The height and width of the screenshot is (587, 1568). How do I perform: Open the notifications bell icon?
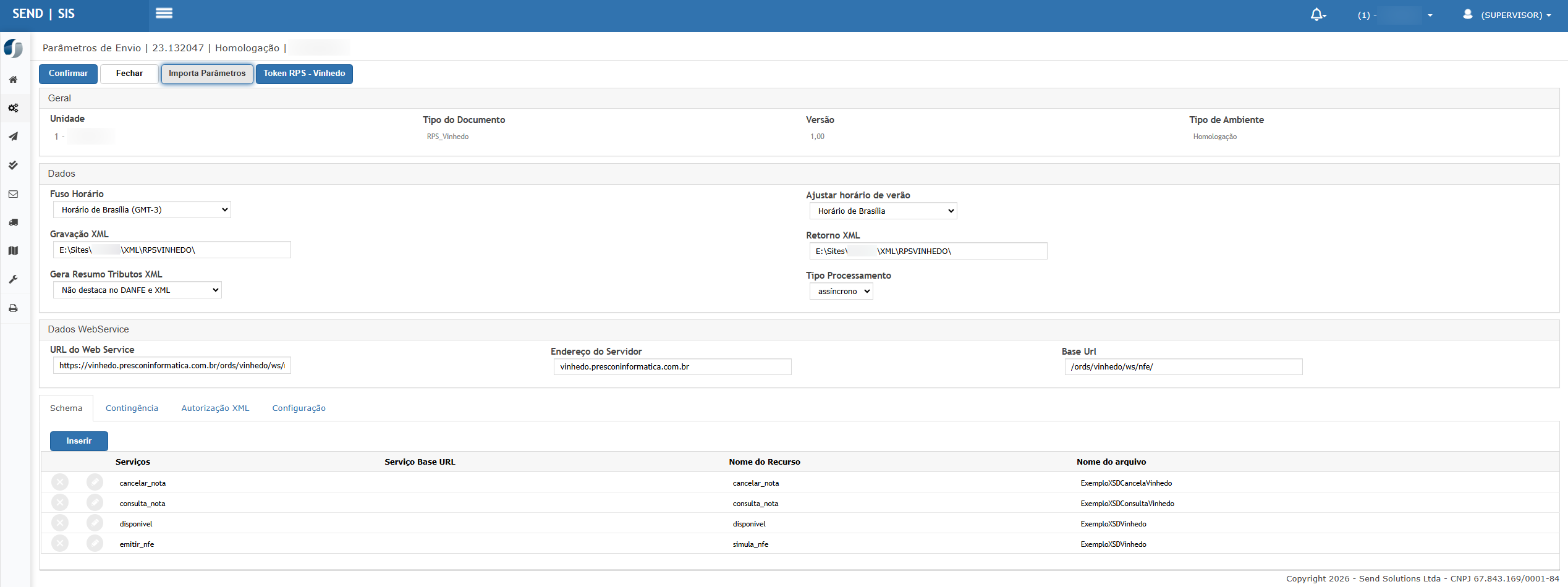(1316, 15)
